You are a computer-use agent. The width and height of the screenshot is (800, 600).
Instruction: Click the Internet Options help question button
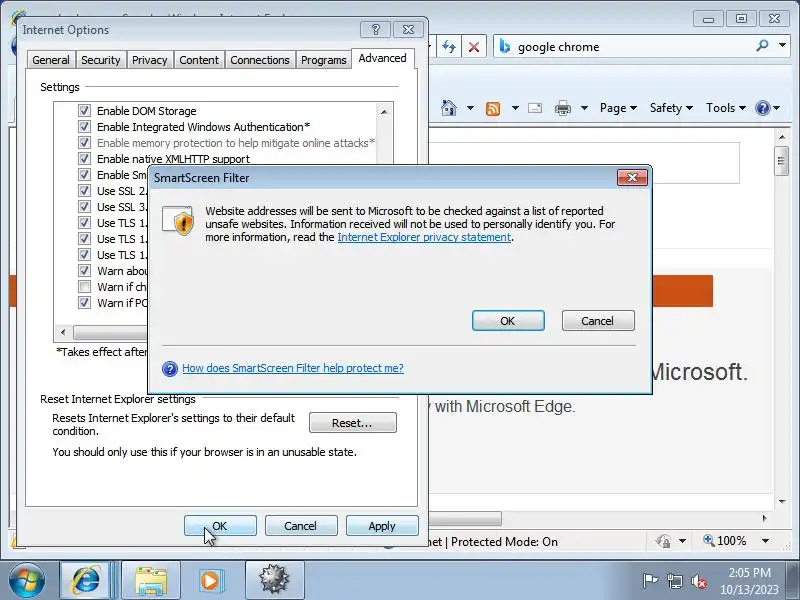[x=376, y=30]
